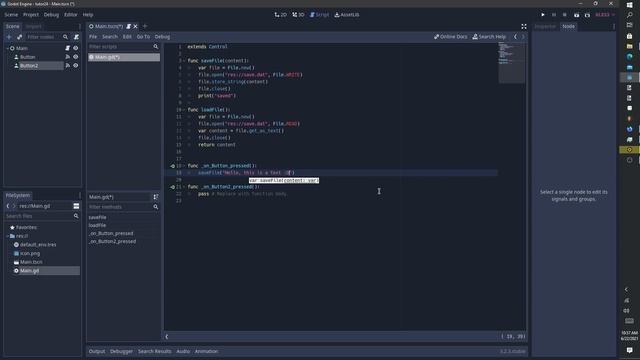Screen dimensions: 640x360
Task: Instance a child scene via the link icon
Action: point(19,37)
